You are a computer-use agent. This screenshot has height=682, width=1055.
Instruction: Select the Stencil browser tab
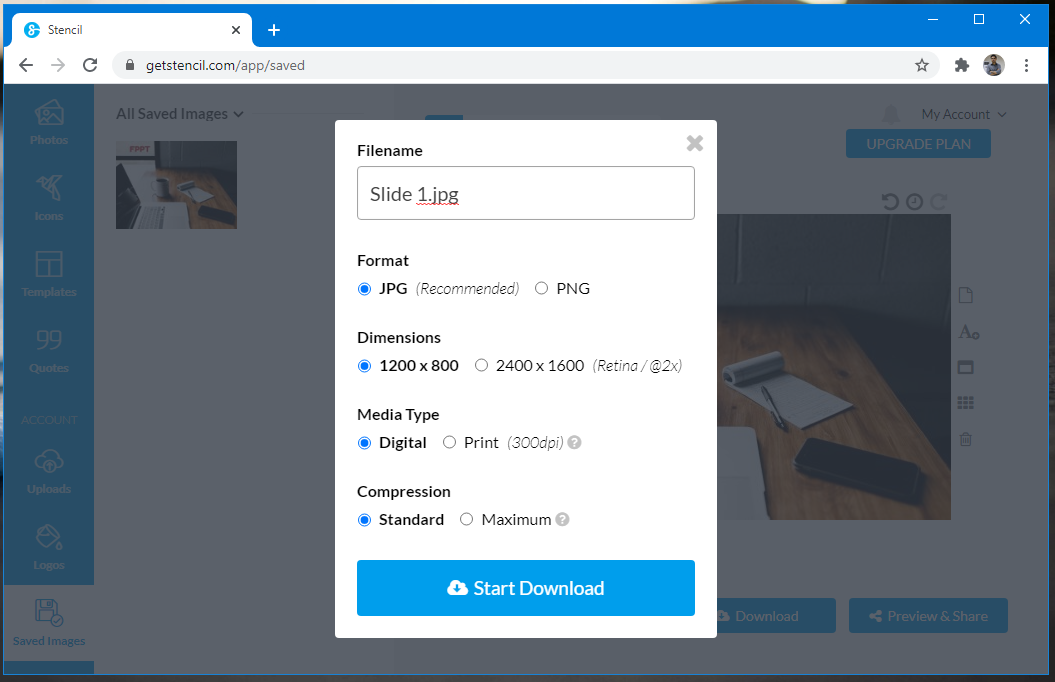[132, 30]
